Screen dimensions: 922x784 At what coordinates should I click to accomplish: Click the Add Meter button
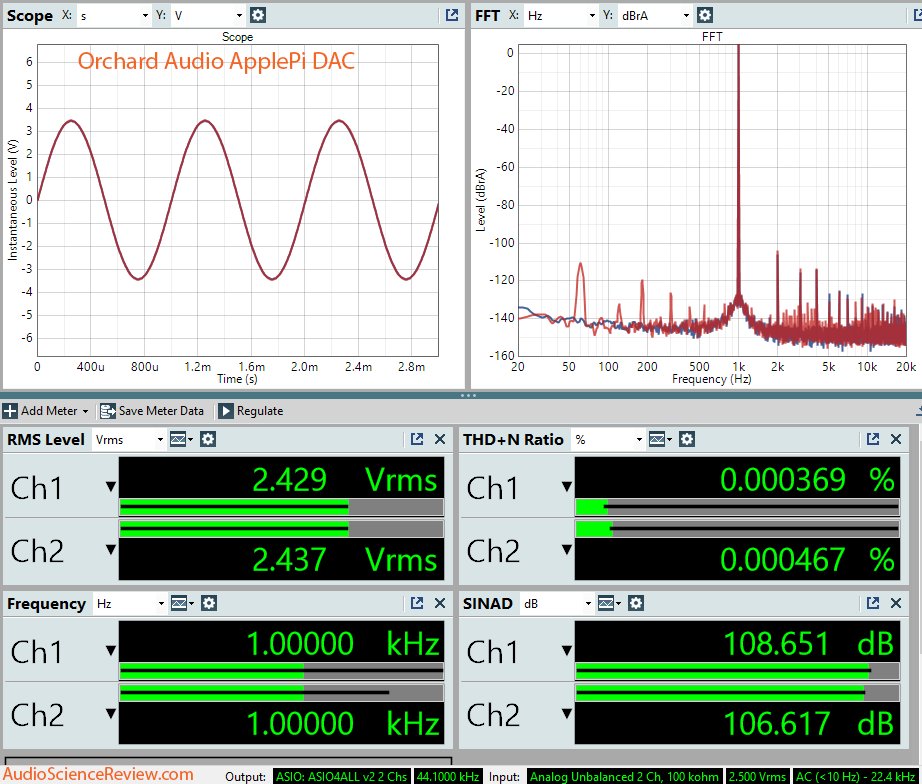tap(41, 411)
